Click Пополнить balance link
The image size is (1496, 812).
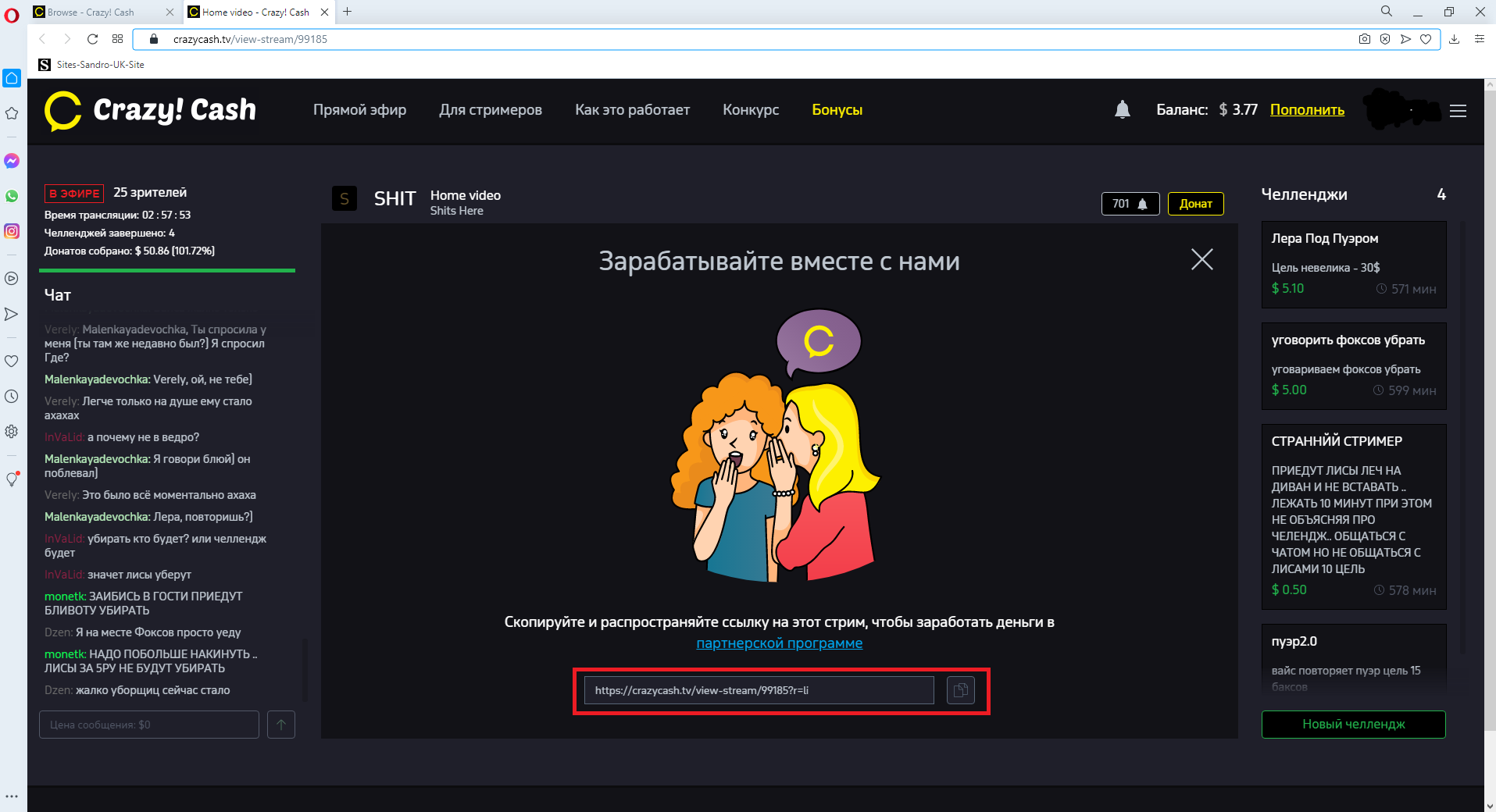pos(1307,110)
